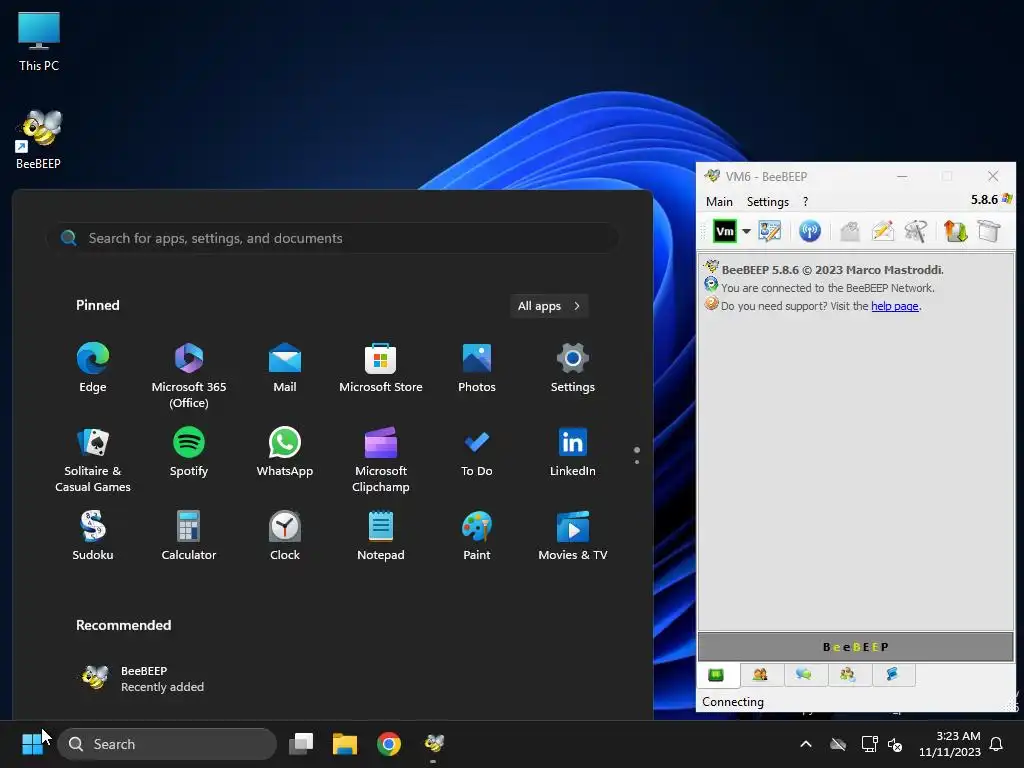Click the muted volume tray icon
Viewport: 1024px width, 768px height.
(895, 744)
